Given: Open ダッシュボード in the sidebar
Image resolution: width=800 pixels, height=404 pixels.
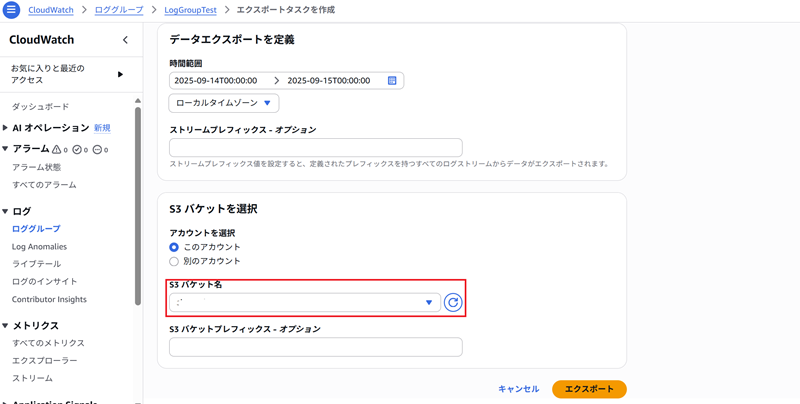Looking at the screenshot, I should 41,106.
